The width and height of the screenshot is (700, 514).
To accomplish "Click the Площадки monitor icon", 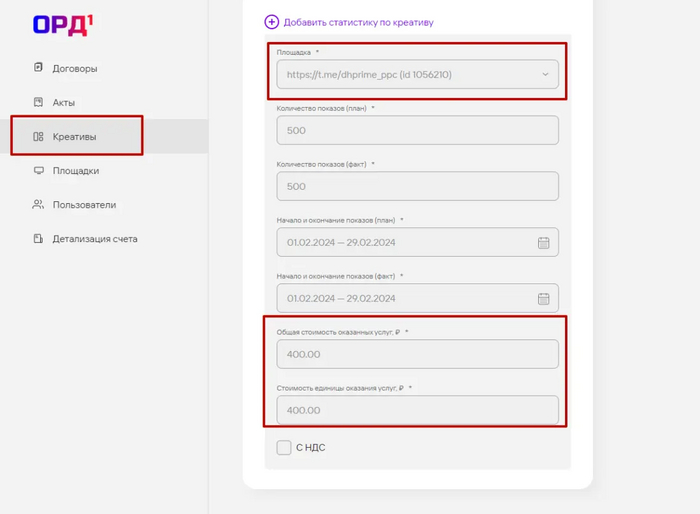I will click(38, 171).
